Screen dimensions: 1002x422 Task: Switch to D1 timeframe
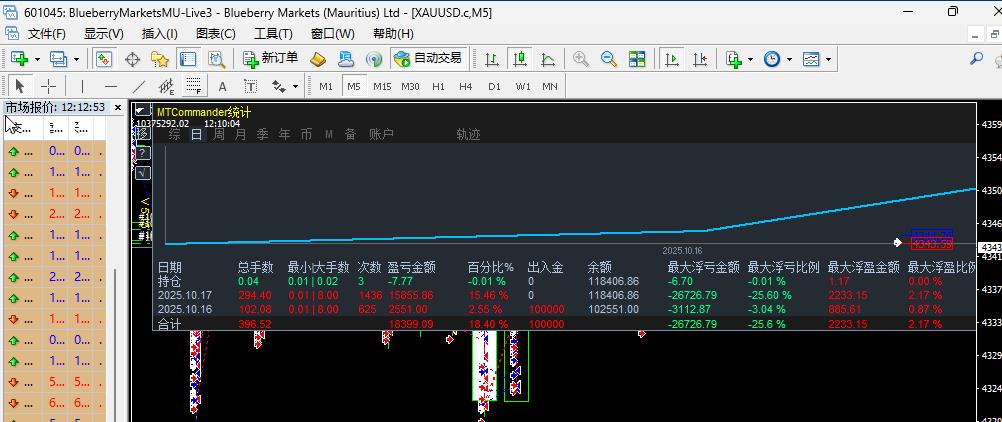[x=494, y=86]
